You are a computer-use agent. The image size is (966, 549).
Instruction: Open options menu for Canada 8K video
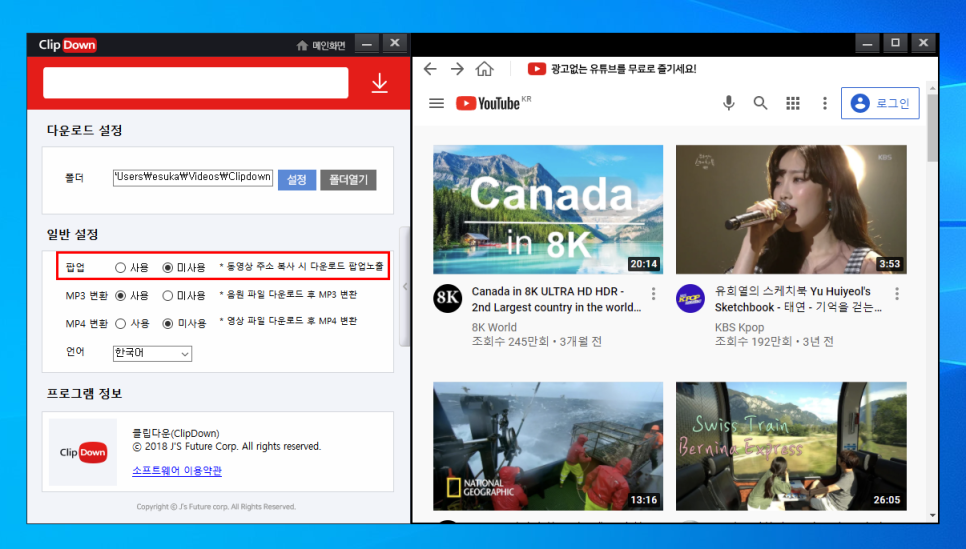click(x=654, y=294)
